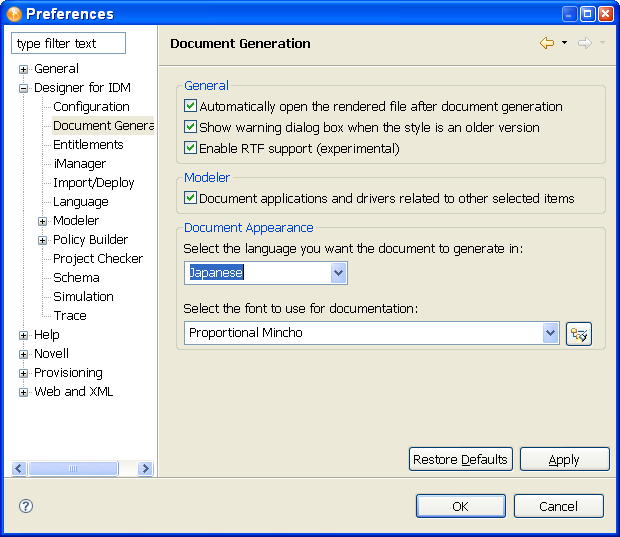Viewport: 620px width, 537px height.
Task: Toggle the show warning dialog checkbox
Action: coord(191,127)
